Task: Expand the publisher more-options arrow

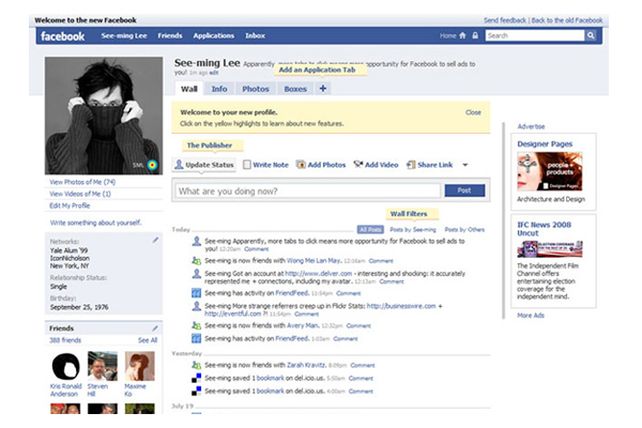Action: point(465,165)
